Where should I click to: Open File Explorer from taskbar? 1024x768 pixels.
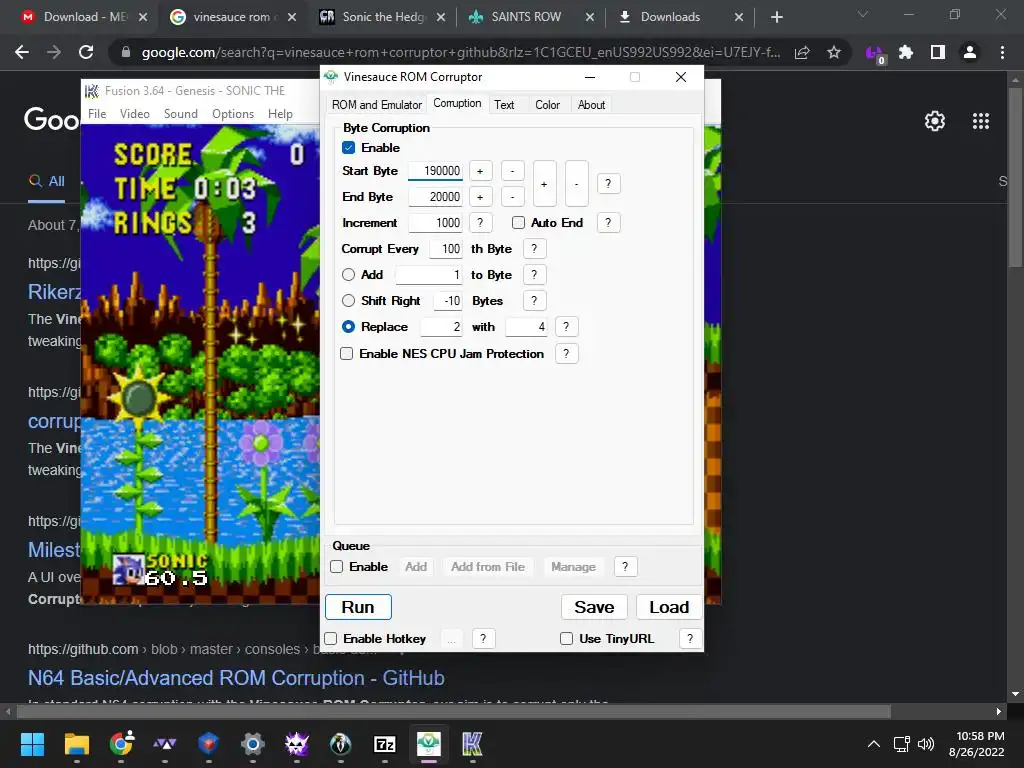tap(77, 744)
